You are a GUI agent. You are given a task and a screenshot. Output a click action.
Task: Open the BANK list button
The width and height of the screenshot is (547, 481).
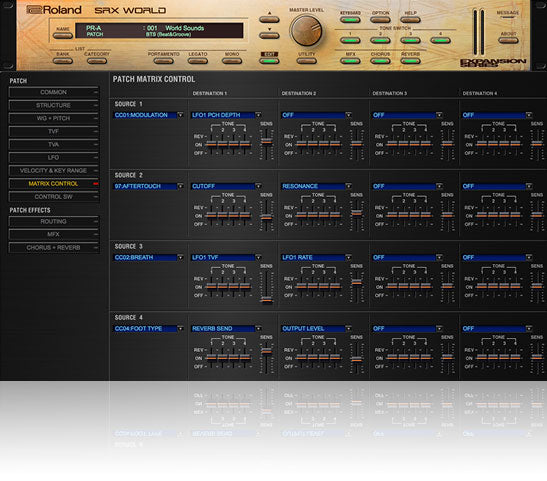click(63, 61)
